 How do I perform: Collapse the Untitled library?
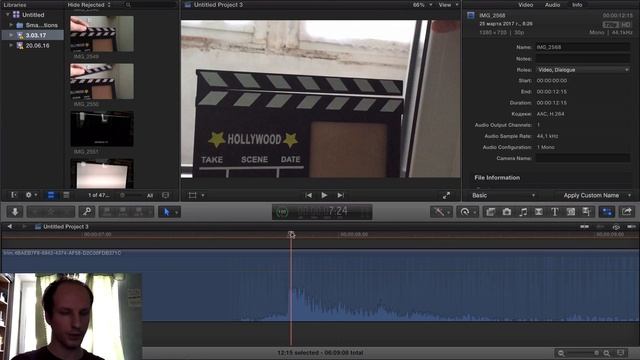(7, 15)
